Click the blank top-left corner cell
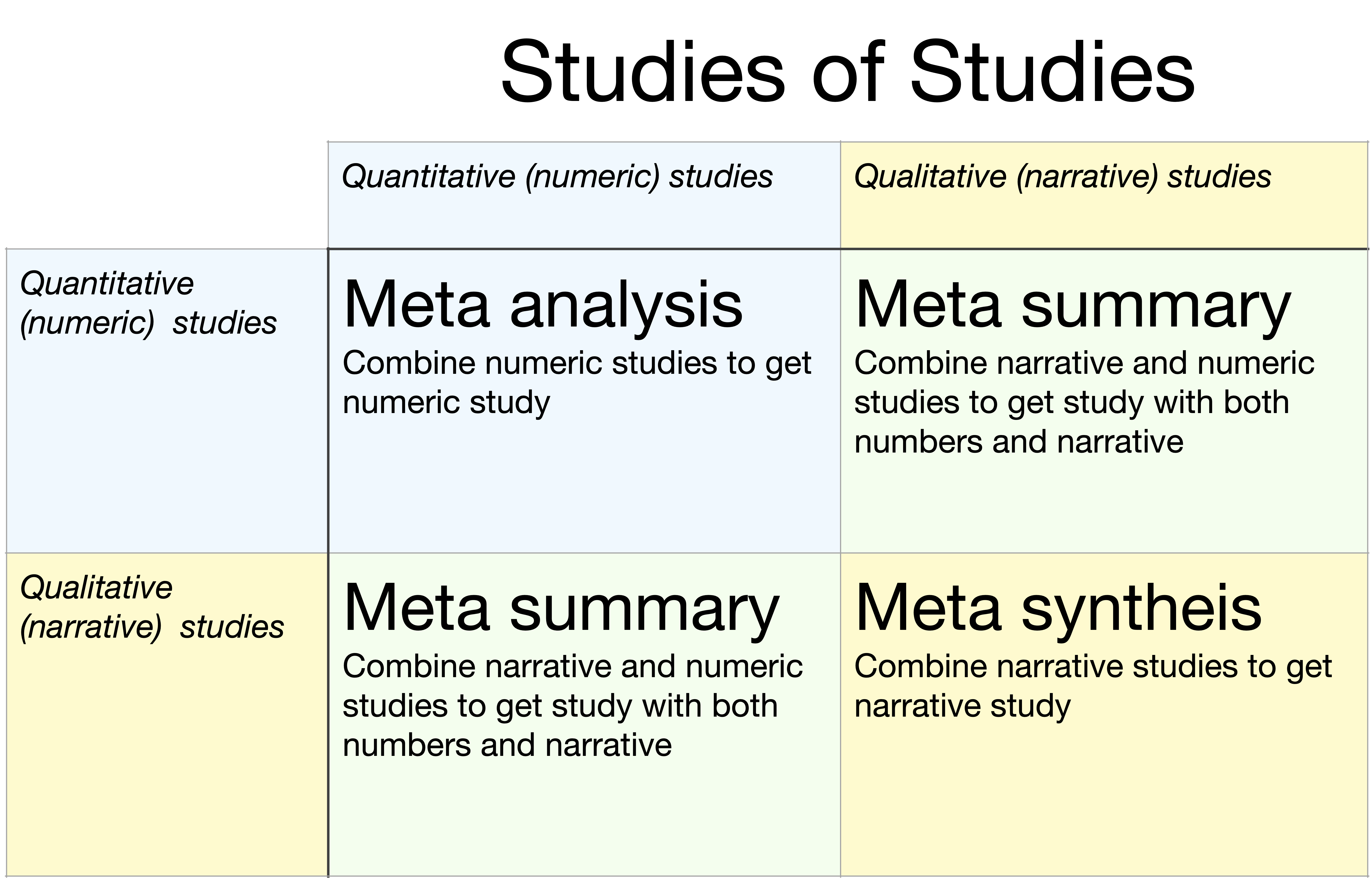1372x880 pixels. 166,194
